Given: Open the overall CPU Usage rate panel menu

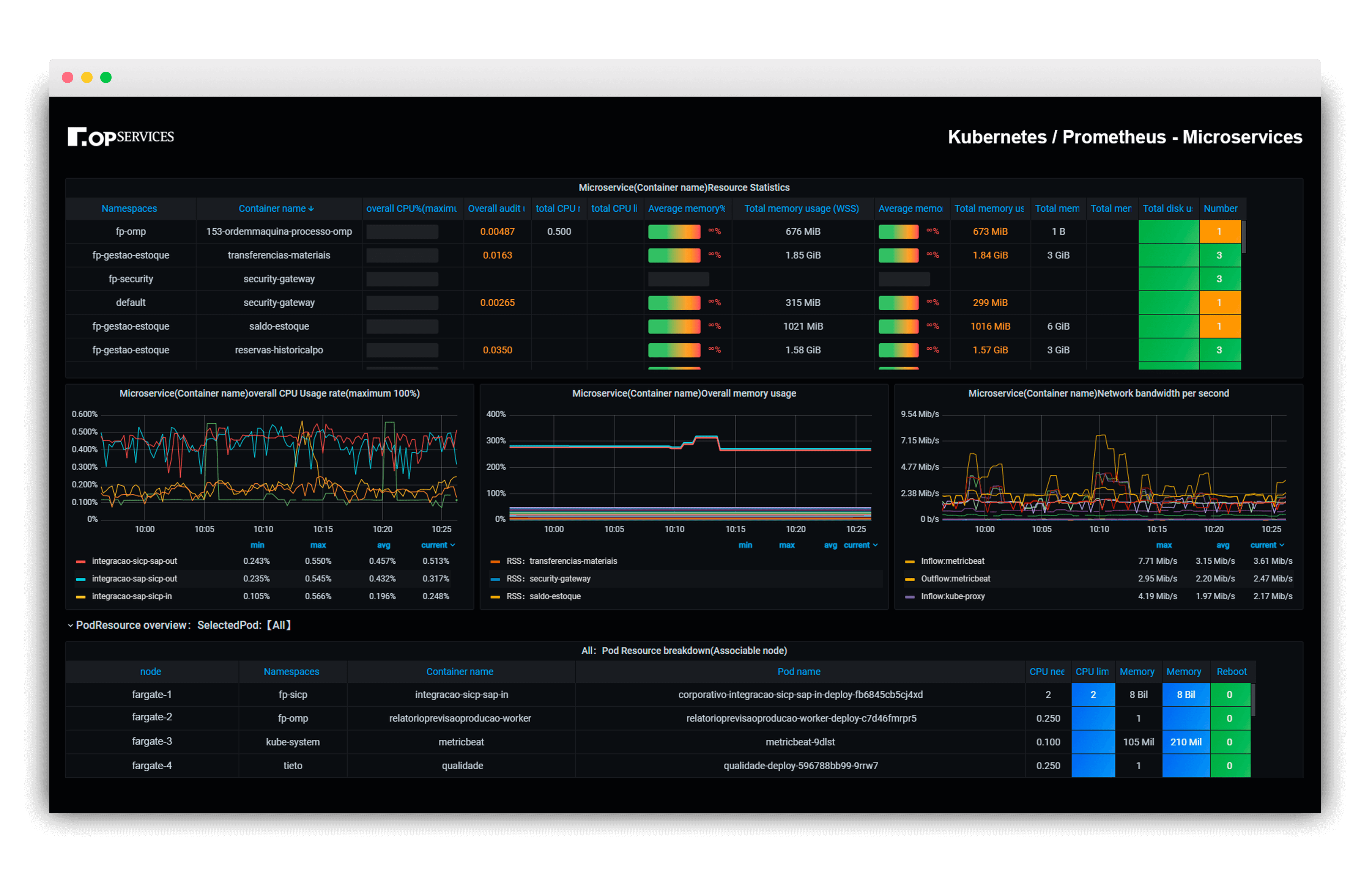Looking at the screenshot, I should (269, 393).
